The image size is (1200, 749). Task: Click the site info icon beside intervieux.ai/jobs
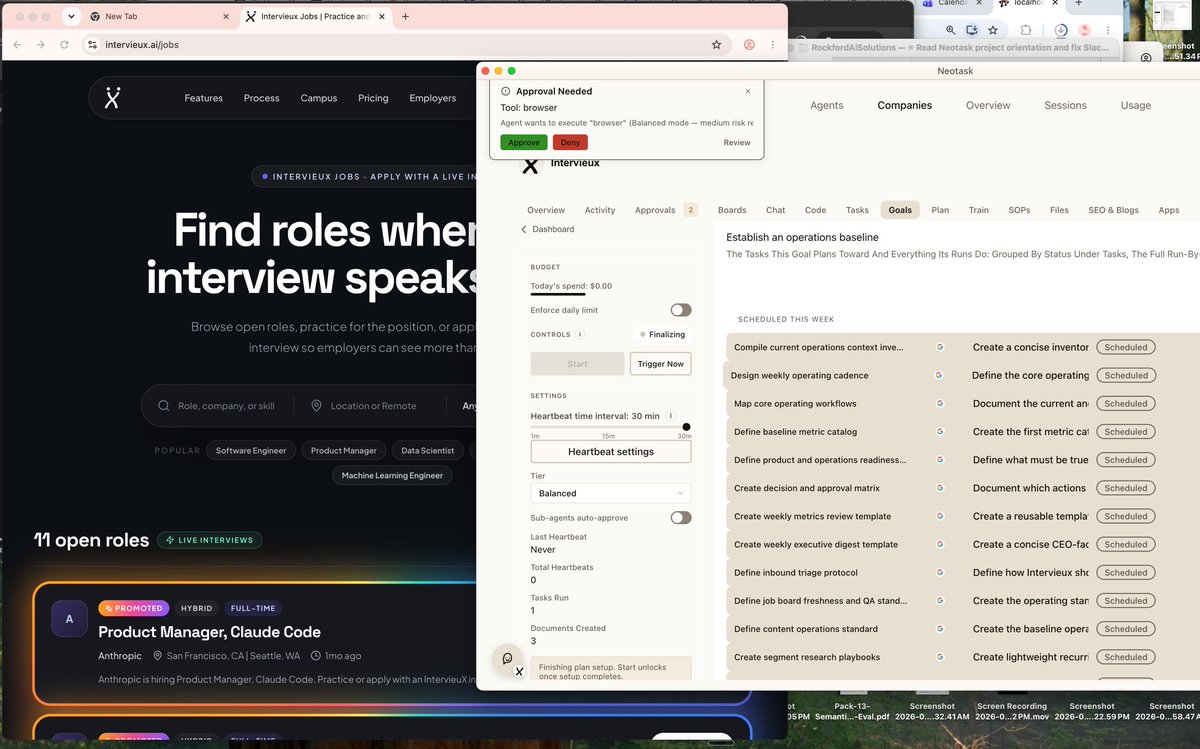(x=92, y=45)
